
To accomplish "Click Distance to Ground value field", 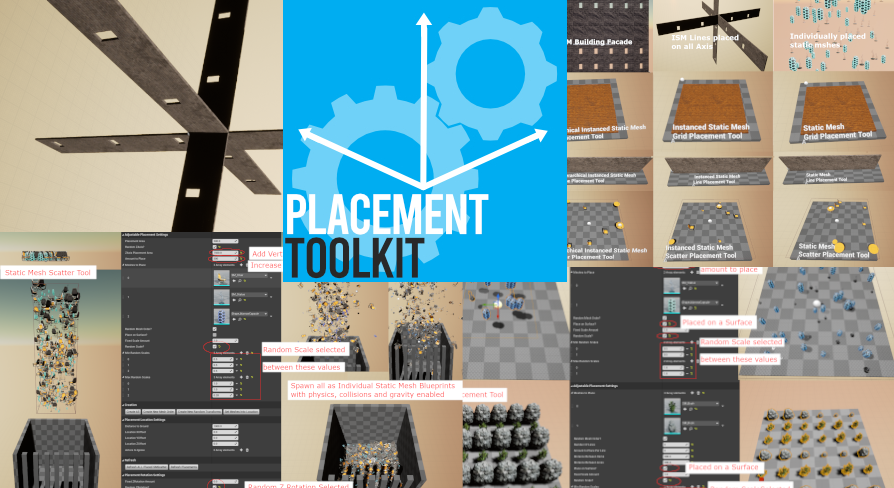I will [225, 426].
